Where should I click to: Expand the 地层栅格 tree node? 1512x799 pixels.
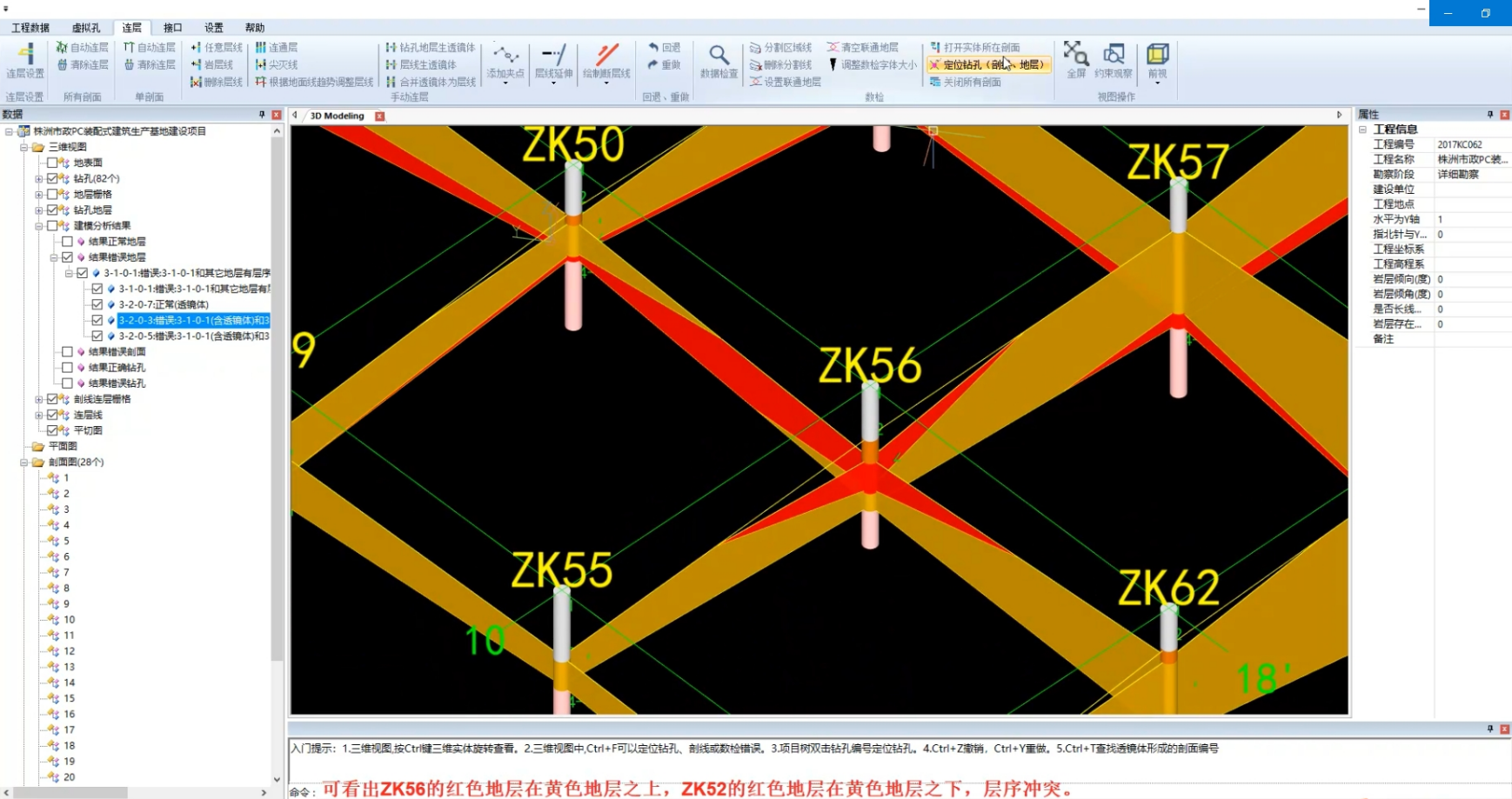39,195
